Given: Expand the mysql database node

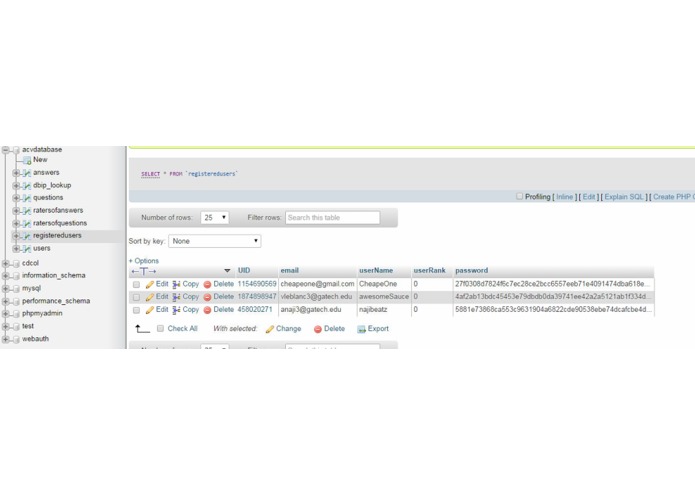Looking at the screenshot, I should [6, 289].
